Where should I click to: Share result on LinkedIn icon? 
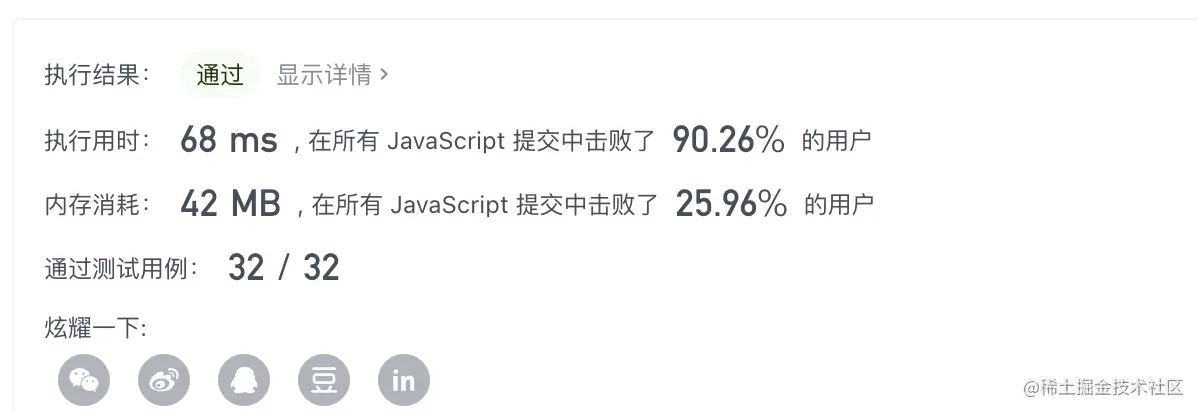tap(403, 380)
